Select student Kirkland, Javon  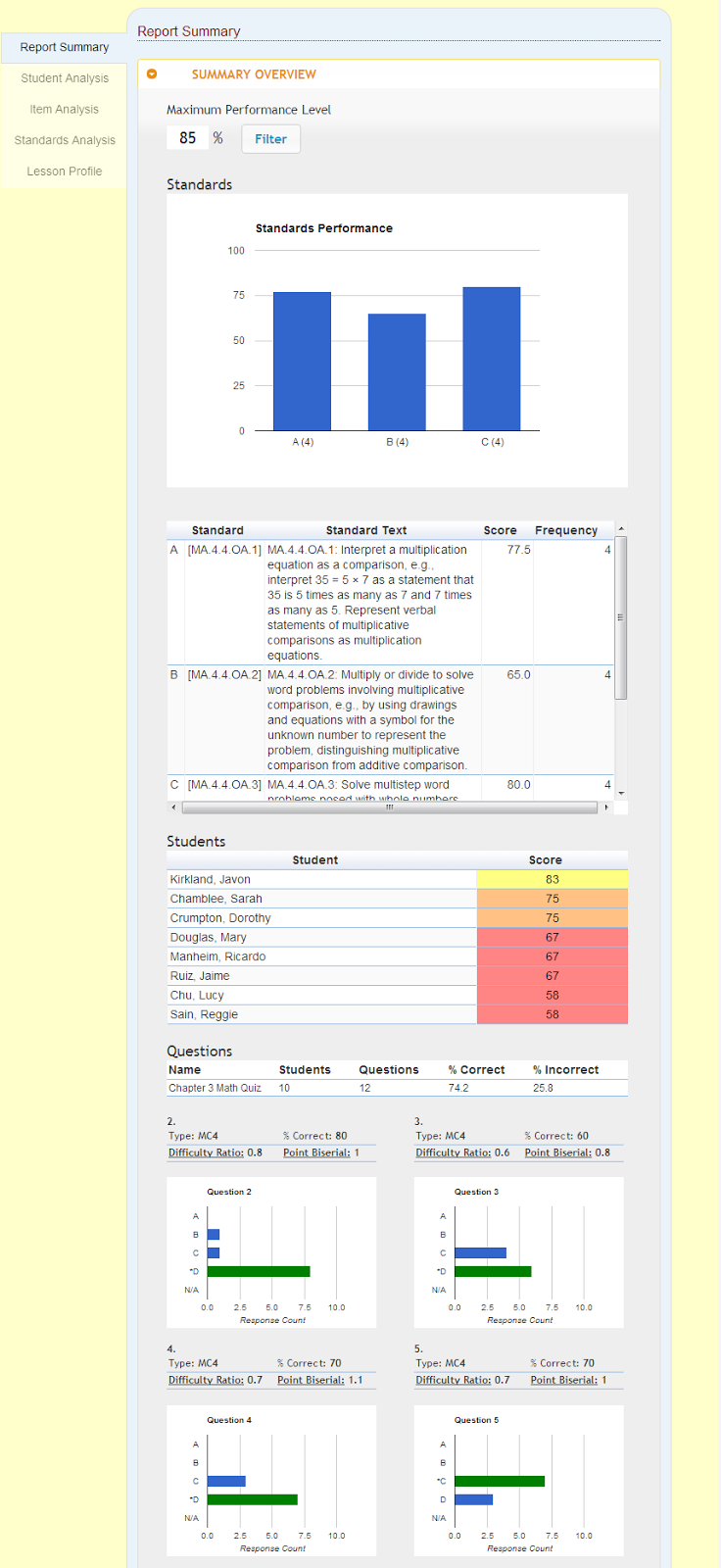pos(321,879)
